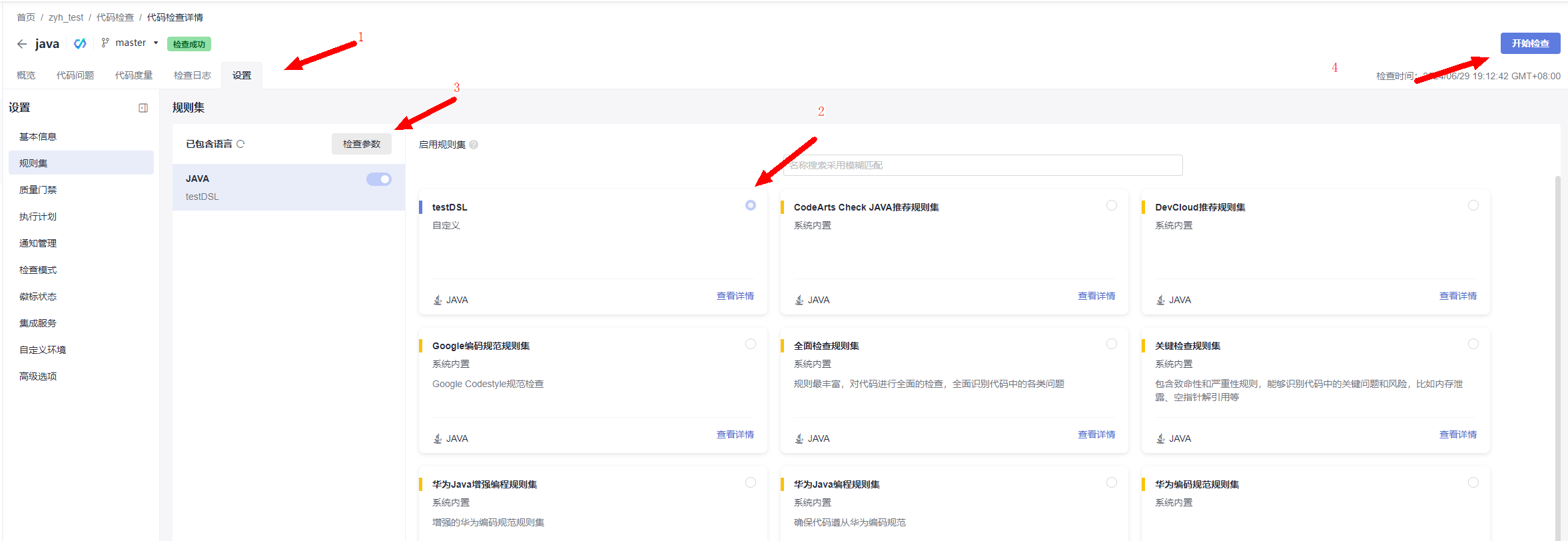Select 关键检查规则集 radio button
1568x541 pixels.
1473,344
